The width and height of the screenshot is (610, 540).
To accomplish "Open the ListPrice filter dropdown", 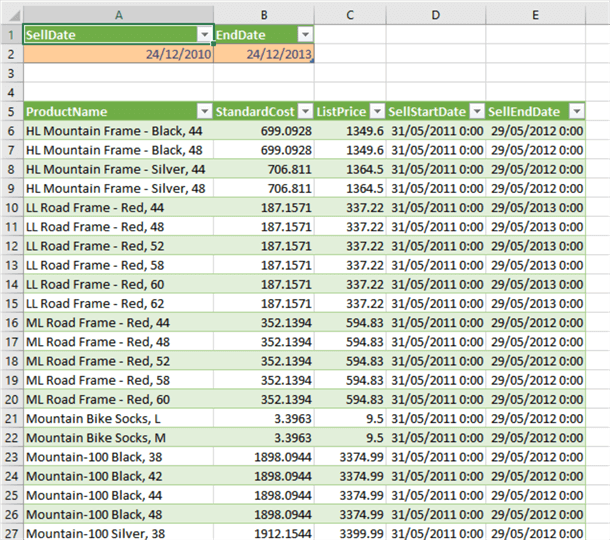I will [x=377, y=112].
